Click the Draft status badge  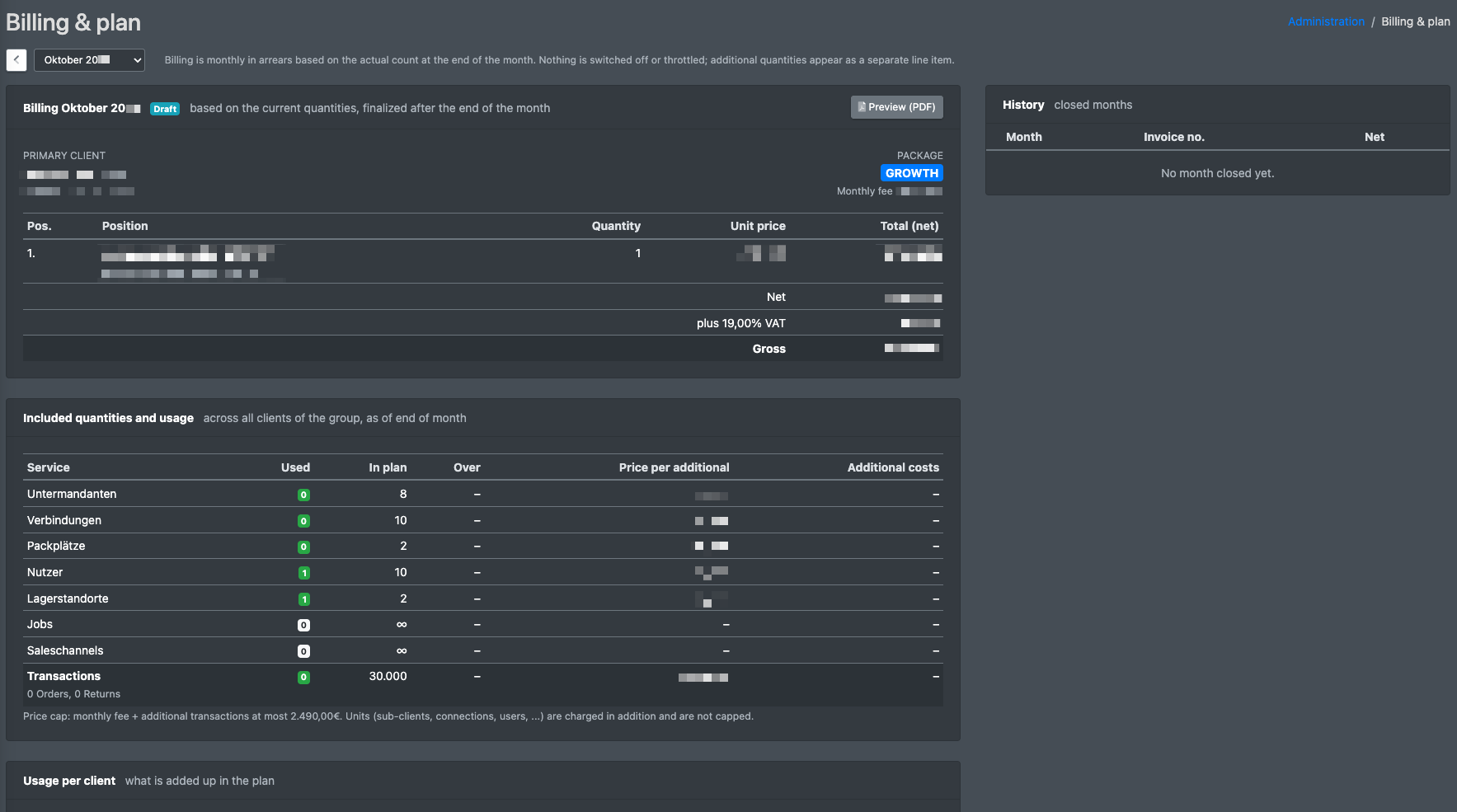(165, 109)
